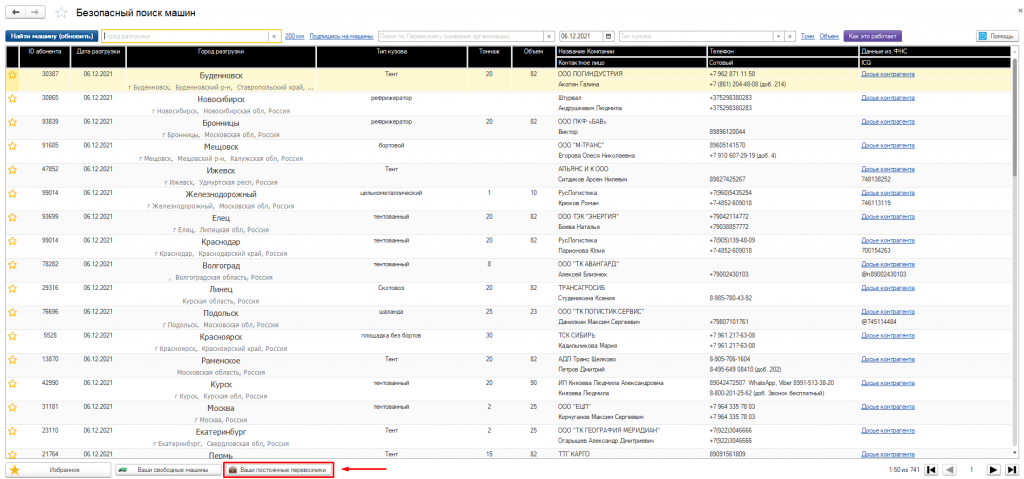
Task: Star the Бронницы row as favorite
Action: coord(12,122)
